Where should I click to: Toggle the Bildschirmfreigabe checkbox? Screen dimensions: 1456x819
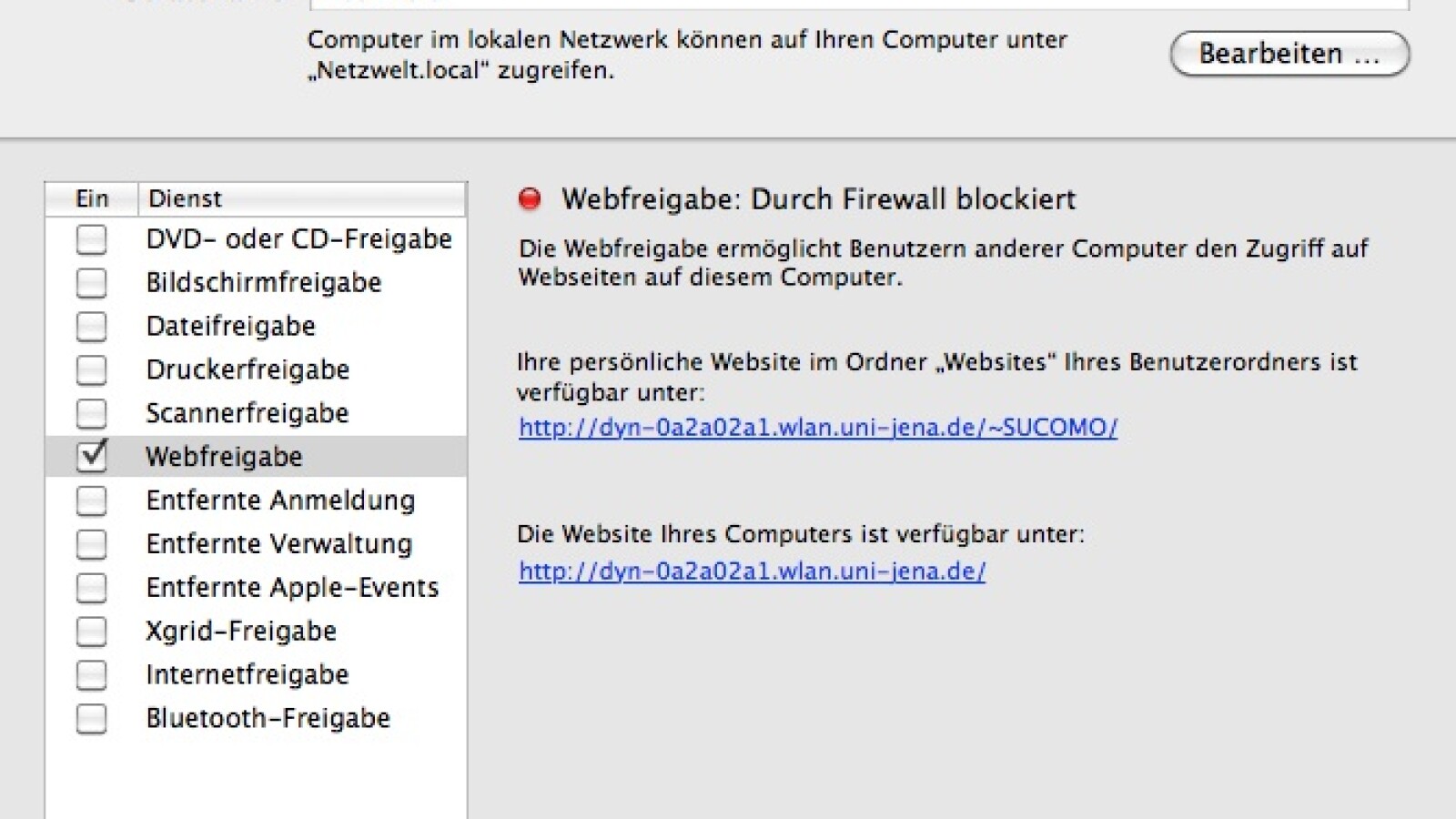91,283
